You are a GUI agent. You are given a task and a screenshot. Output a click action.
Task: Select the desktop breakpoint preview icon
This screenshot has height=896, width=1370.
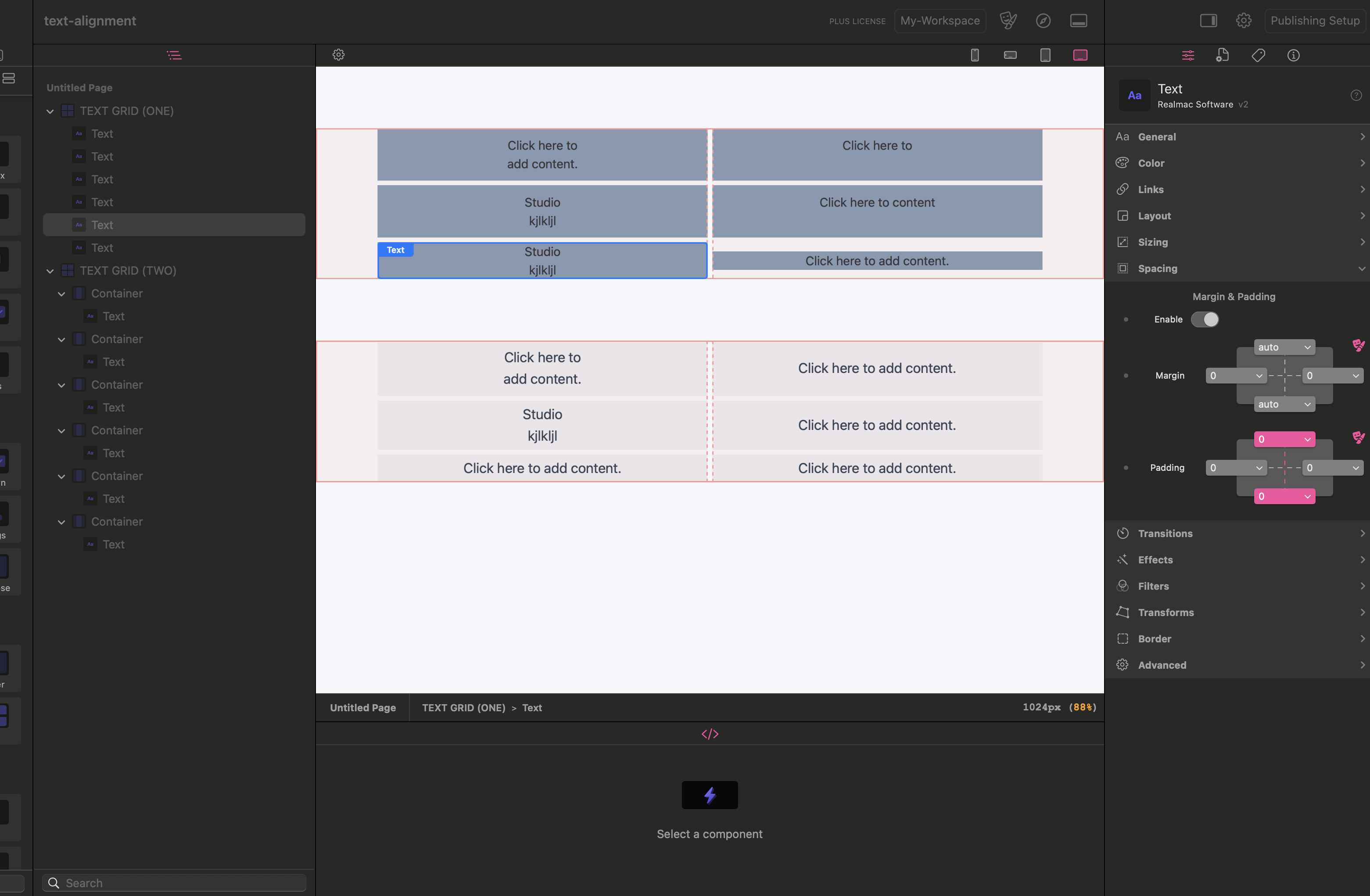[x=1080, y=55]
